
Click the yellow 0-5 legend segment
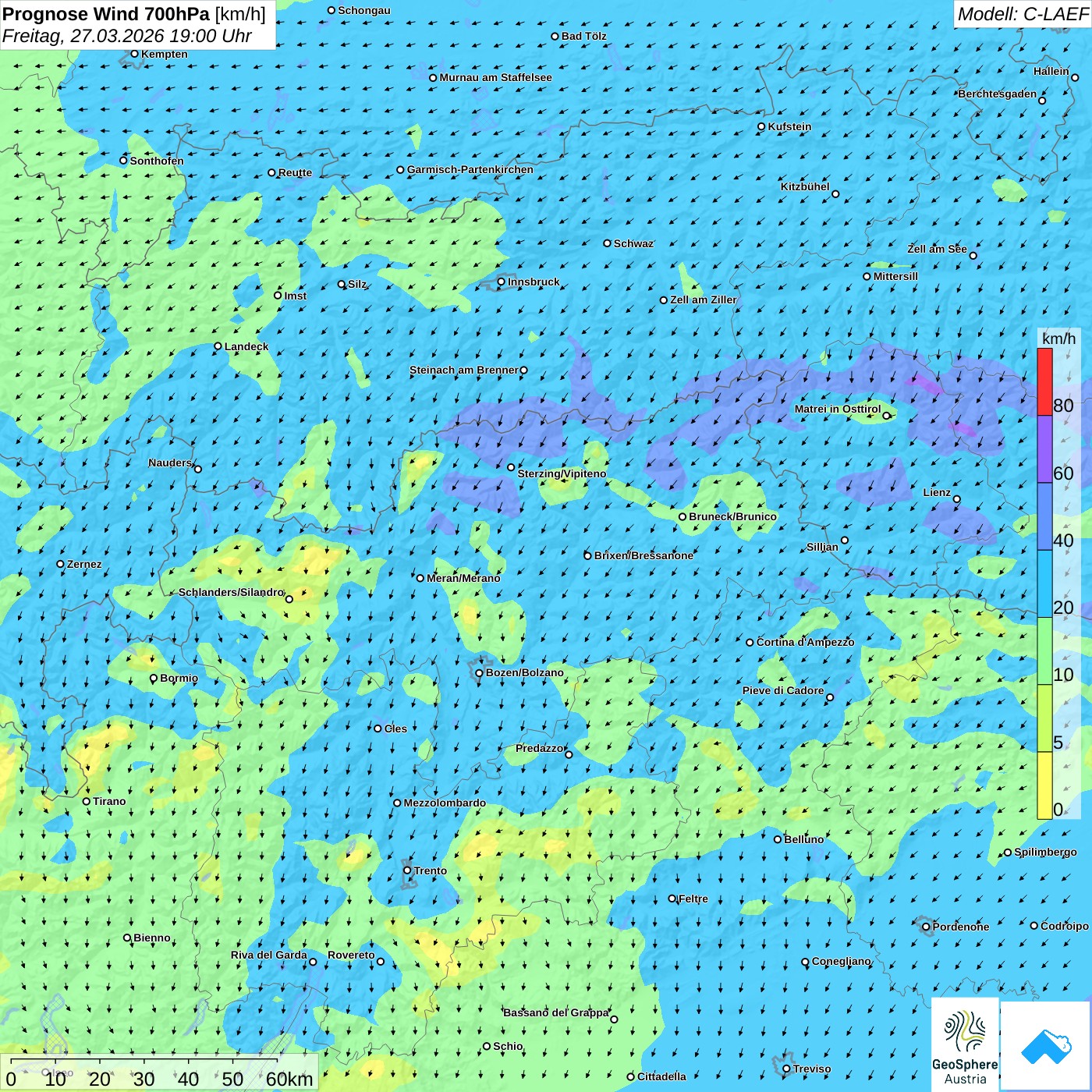coord(1044,785)
